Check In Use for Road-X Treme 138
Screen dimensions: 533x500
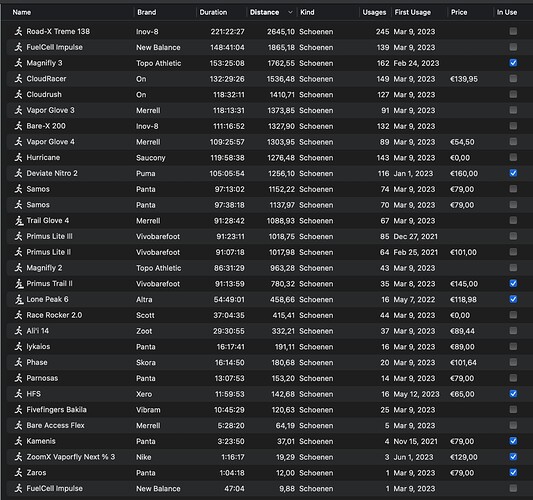point(513,31)
